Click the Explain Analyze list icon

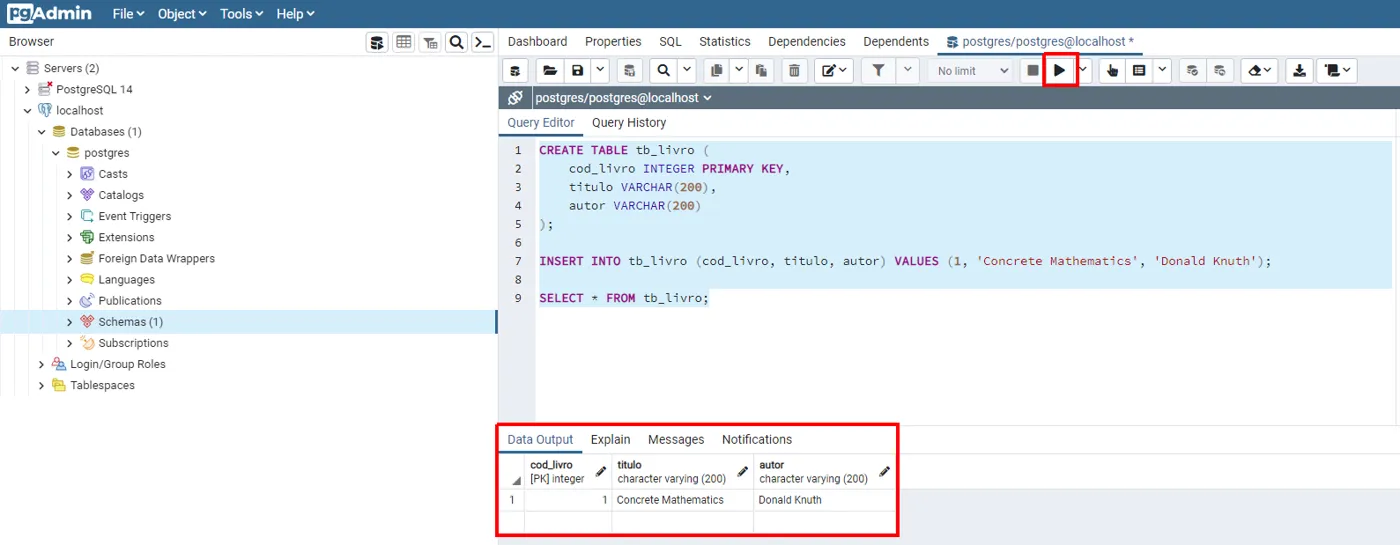pos(1139,71)
